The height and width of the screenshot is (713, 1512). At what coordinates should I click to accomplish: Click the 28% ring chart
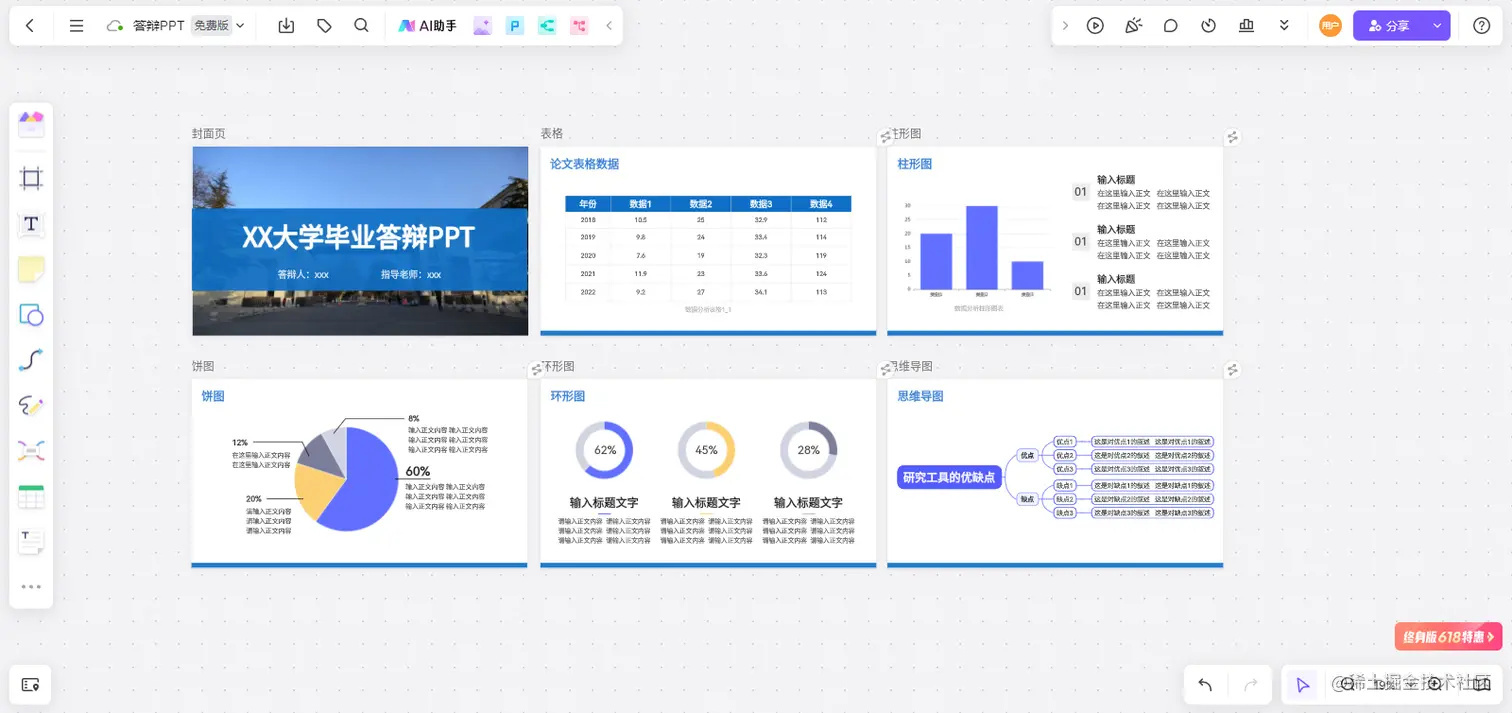coord(808,450)
